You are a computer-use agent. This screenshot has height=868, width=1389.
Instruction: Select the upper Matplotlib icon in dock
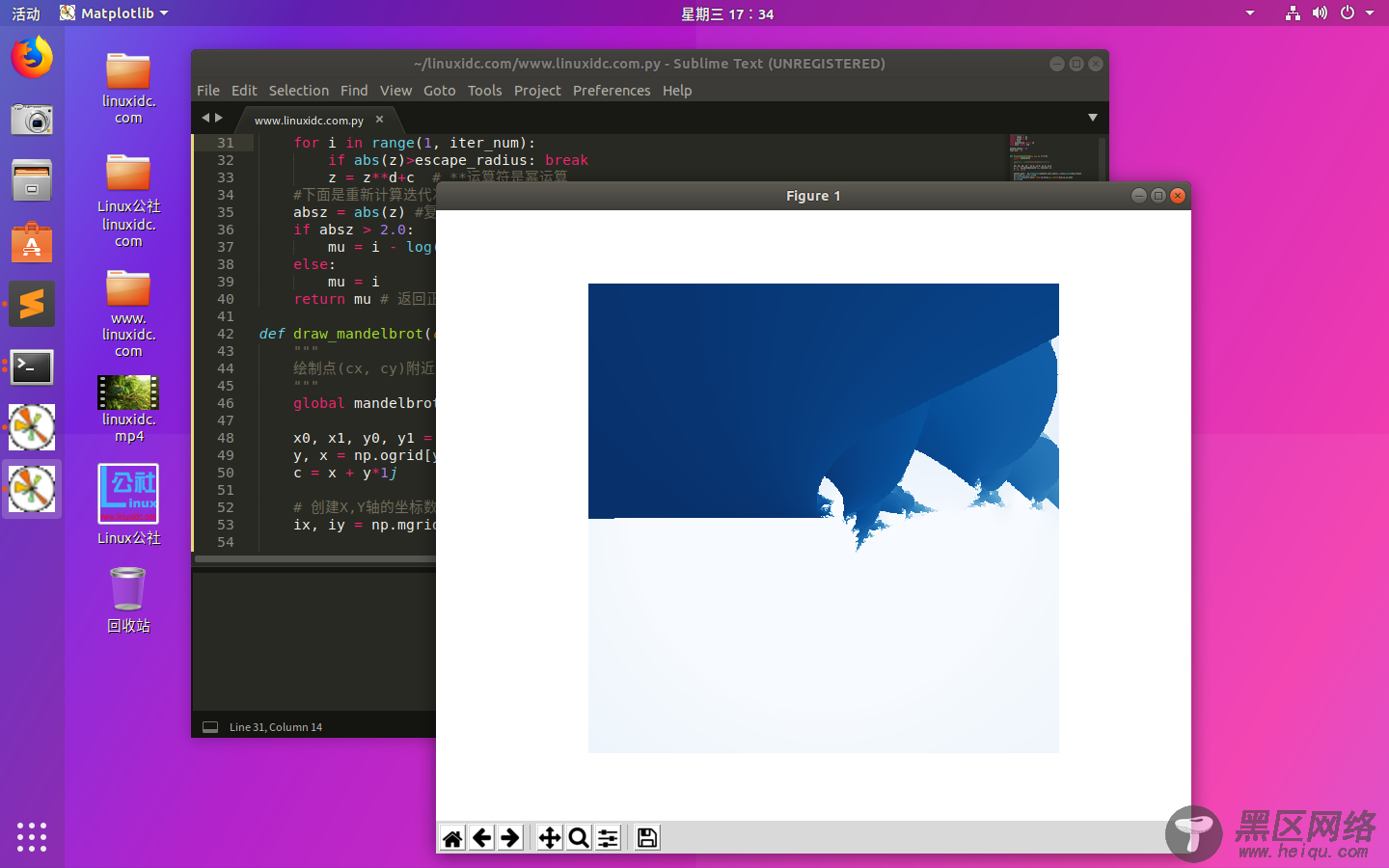pyautogui.click(x=32, y=427)
